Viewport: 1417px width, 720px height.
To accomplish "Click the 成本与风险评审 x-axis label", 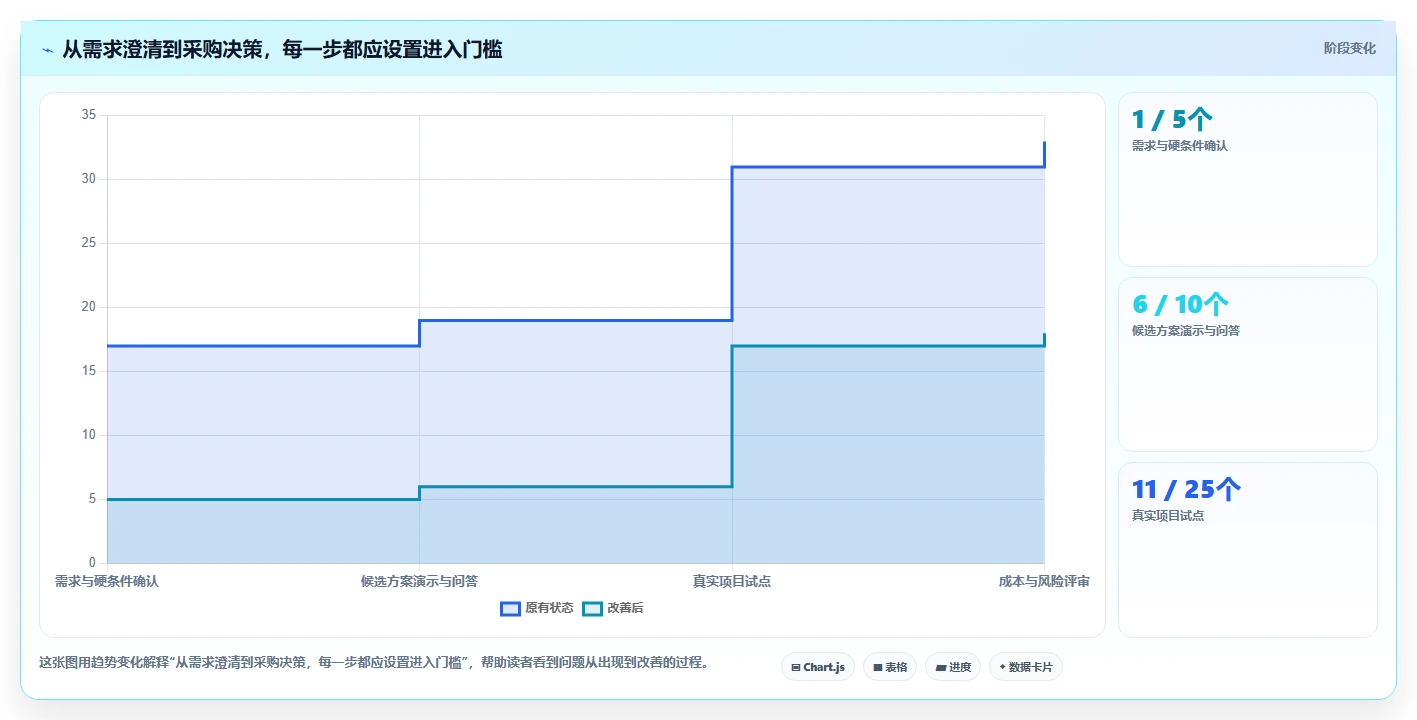I will tap(1044, 581).
